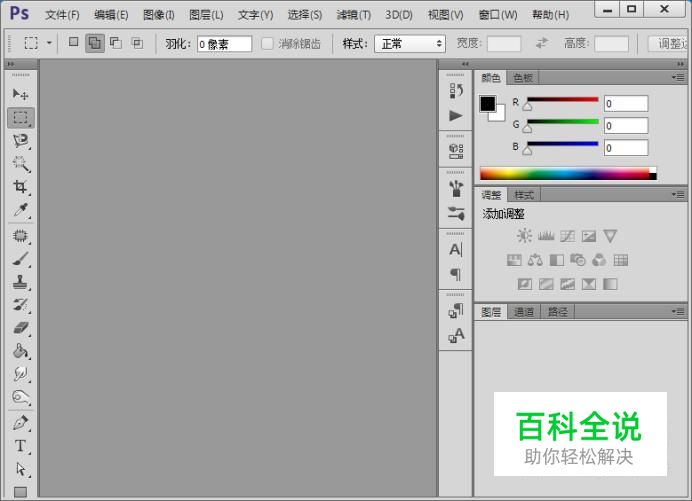The width and height of the screenshot is (692, 501).
Task: Collapse the right panels to icons
Action: (x=680, y=64)
